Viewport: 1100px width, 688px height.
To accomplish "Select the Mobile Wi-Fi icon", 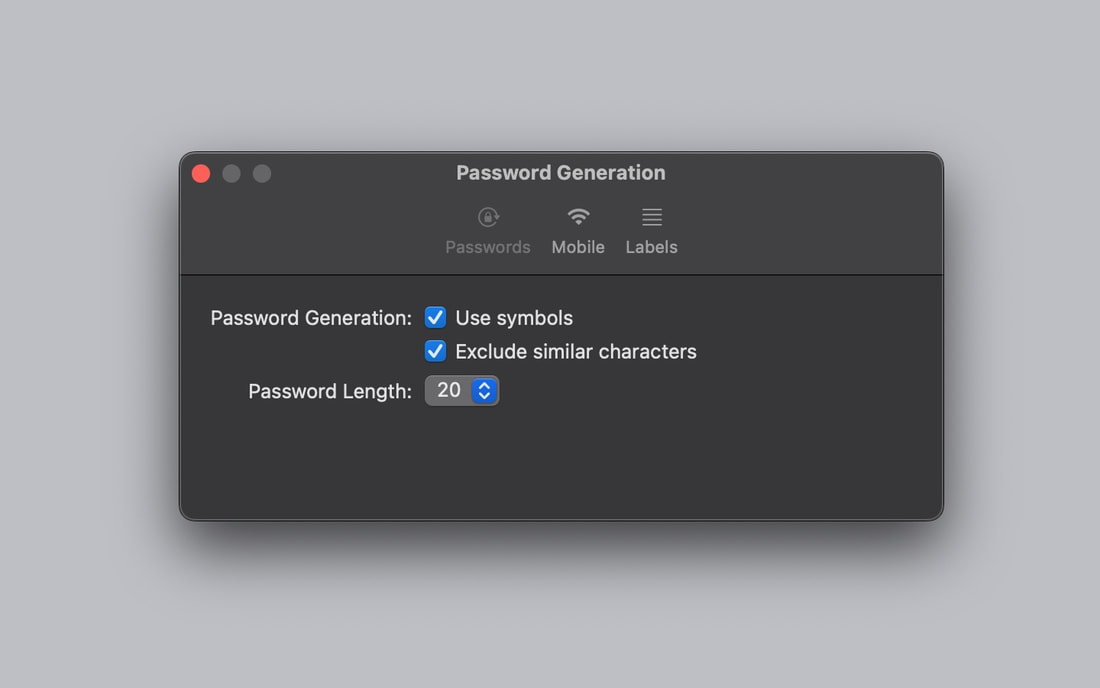I will pyautogui.click(x=578, y=217).
